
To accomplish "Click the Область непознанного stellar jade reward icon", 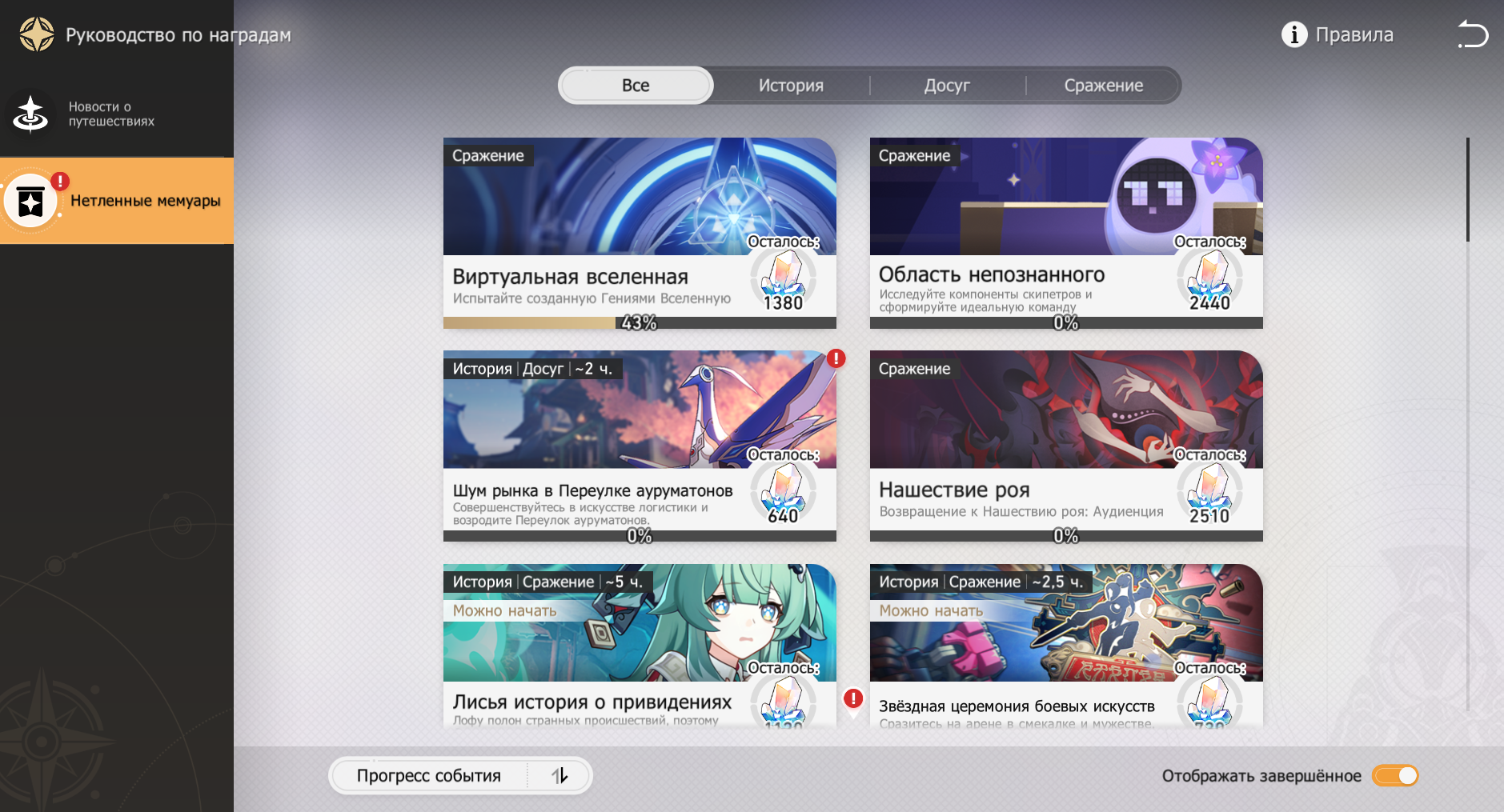I will coord(1209,276).
